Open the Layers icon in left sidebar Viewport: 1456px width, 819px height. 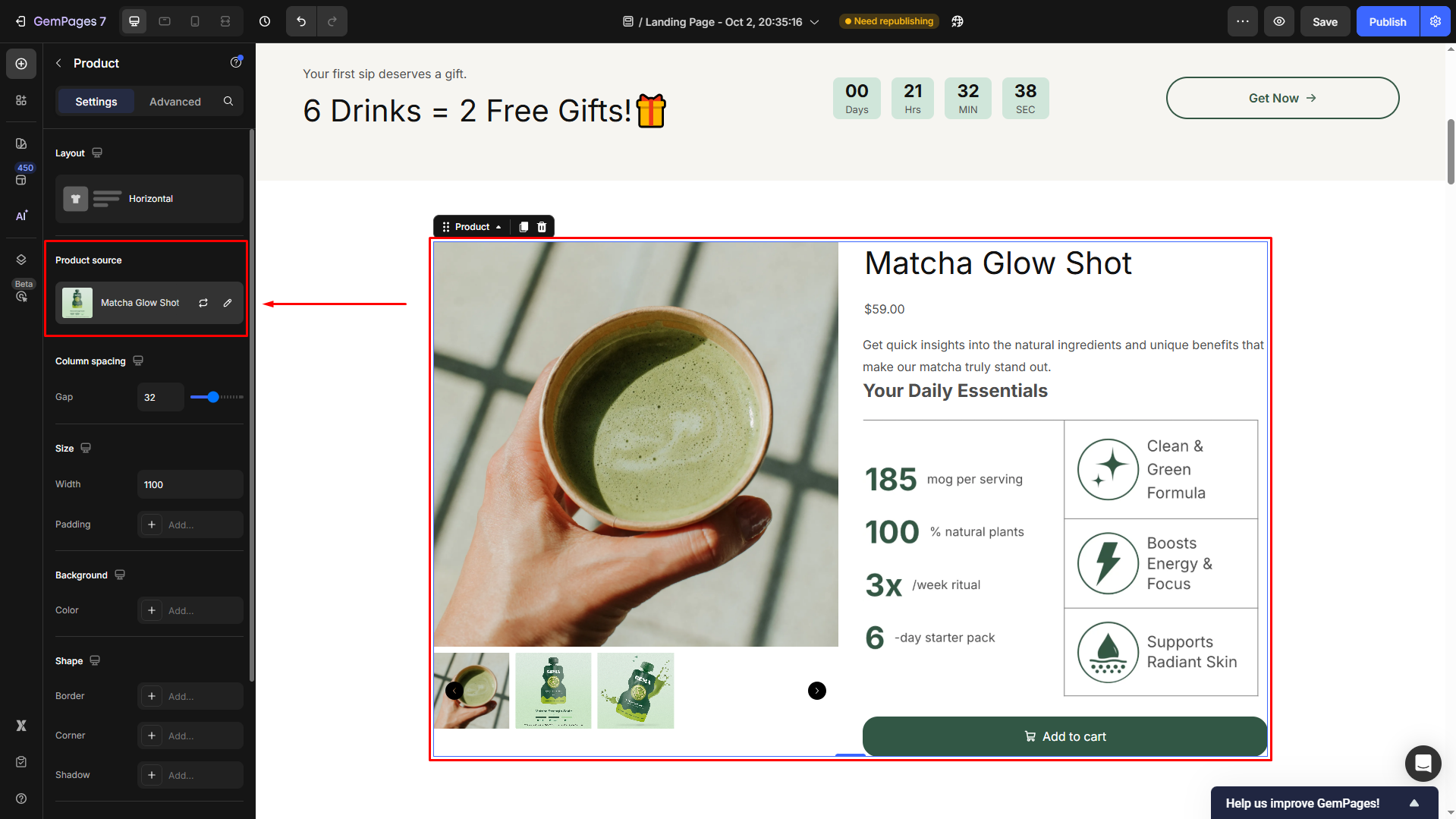[x=21, y=260]
